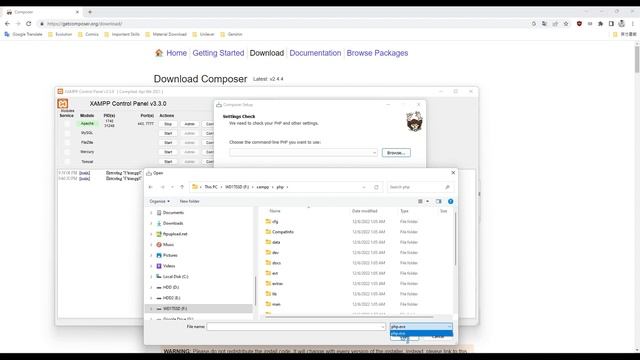Click Browse in Composer Setup
Image resolution: width=640 pixels, height=360 pixels.
pos(396,153)
